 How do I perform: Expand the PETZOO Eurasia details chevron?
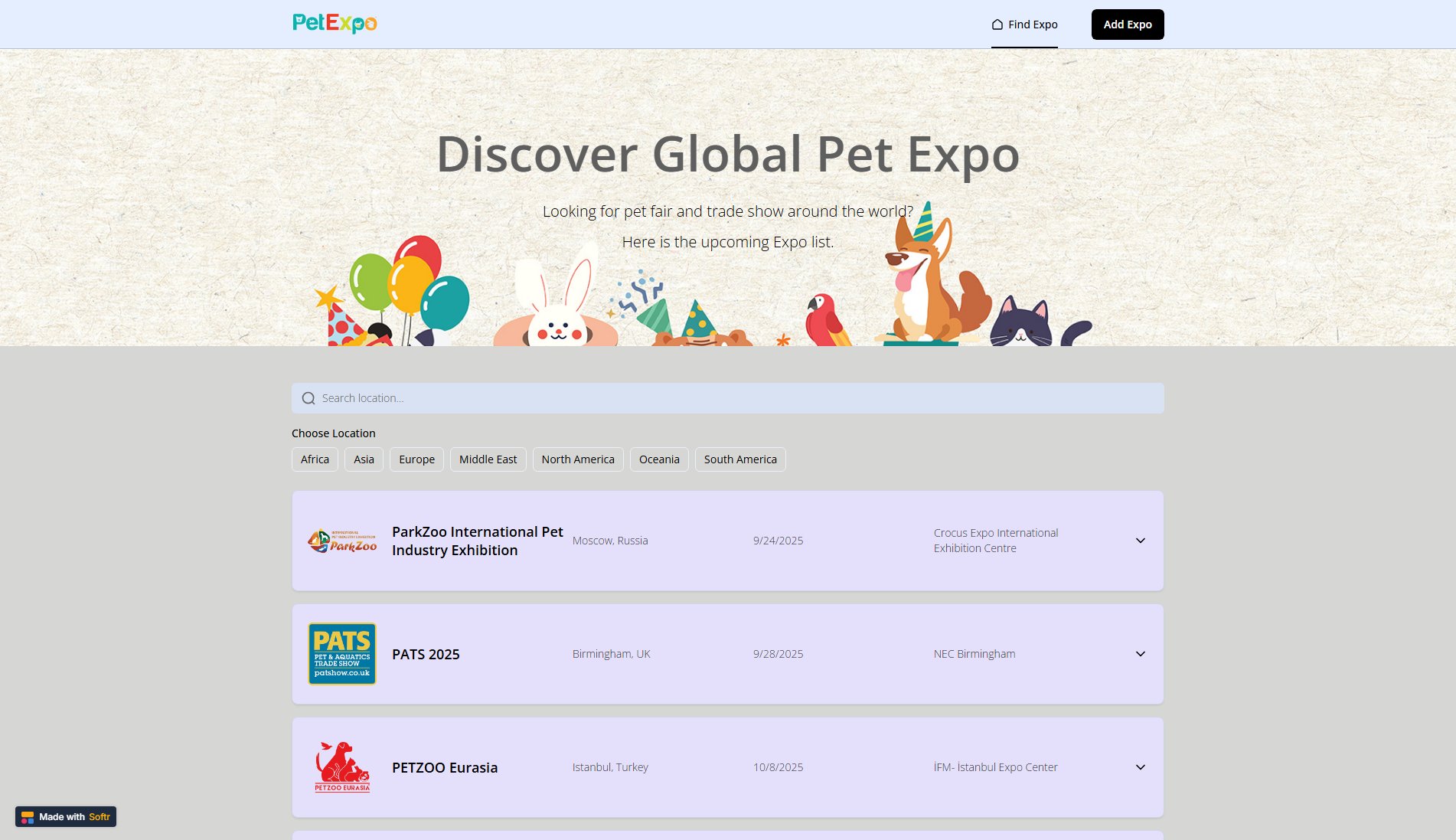[1141, 767]
